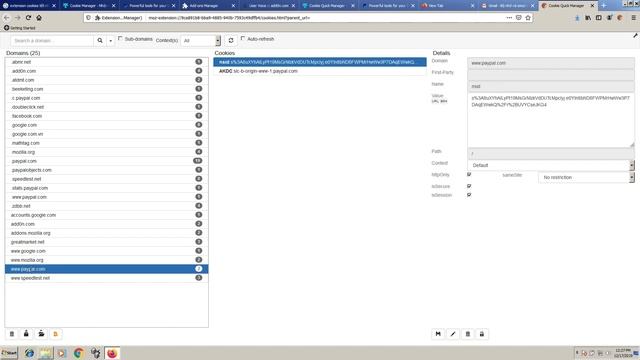The height and width of the screenshot is (360, 640).
Task: Switch to the Add-ons Manager tab
Action: 208,6
